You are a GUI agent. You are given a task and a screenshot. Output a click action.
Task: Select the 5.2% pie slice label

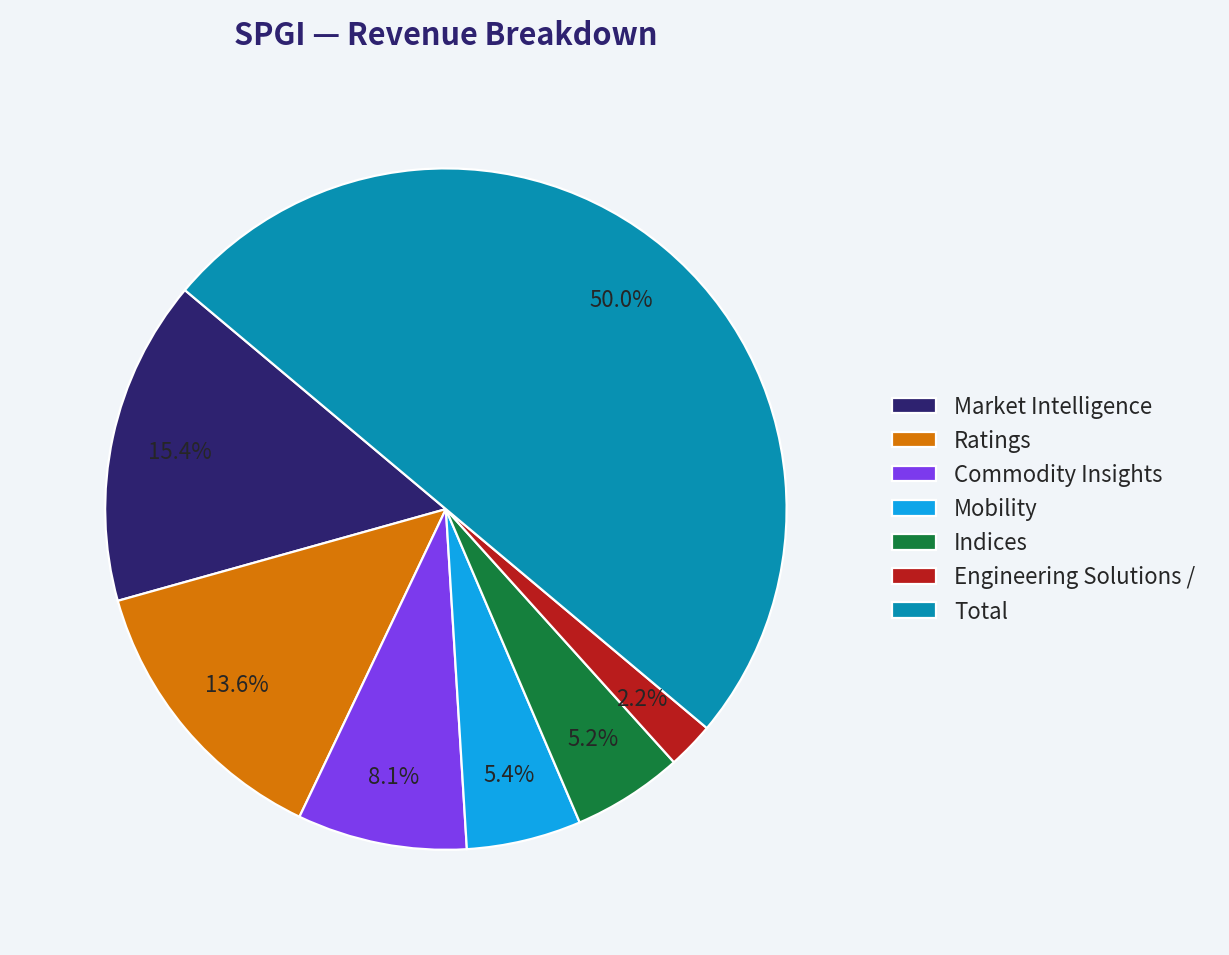pyautogui.click(x=593, y=739)
